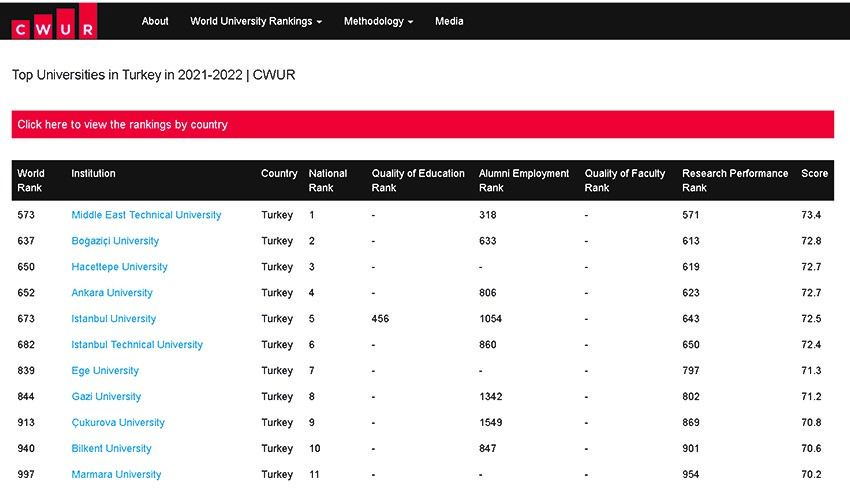Select alumni employment rank 1054
Screen dimensions: 850x492
tap(491, 319)
